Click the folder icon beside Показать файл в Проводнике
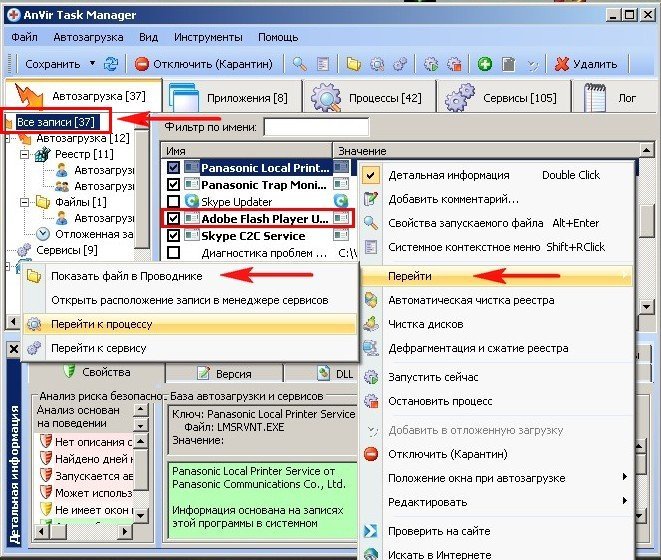Screen dimensions: 661x560 (34, 276)
